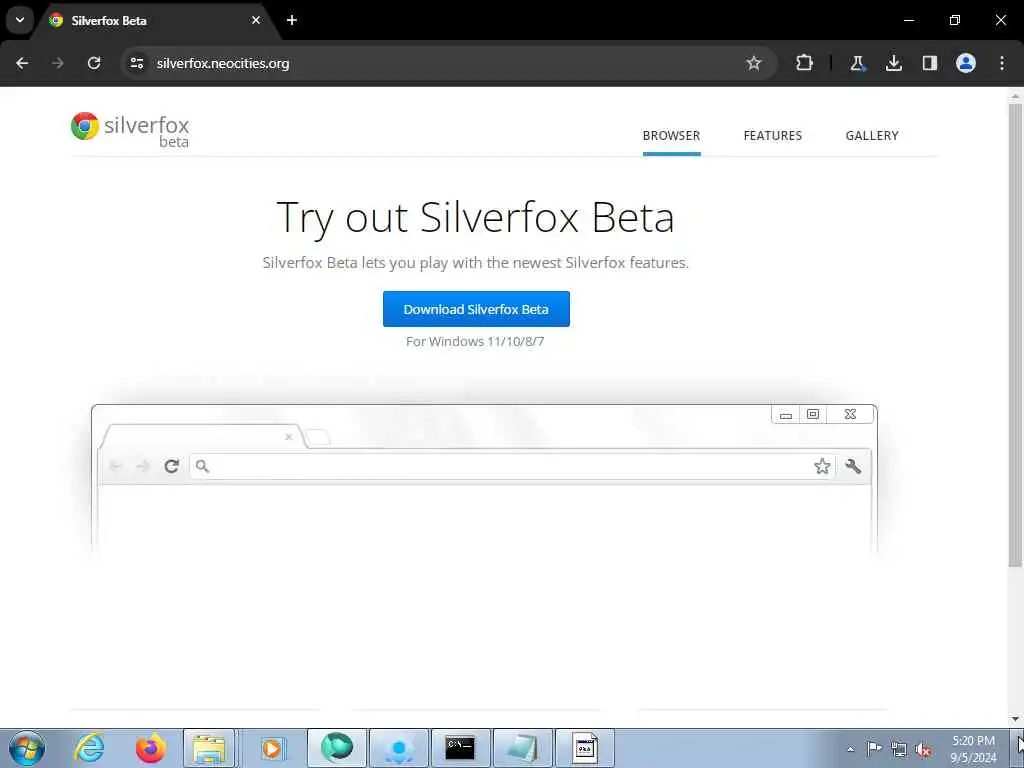The height and width of the screenshot is (768, 1024).
Task: Close the Silverfox Beta tab
Action: pyautogui.click(x=256, y=20)
